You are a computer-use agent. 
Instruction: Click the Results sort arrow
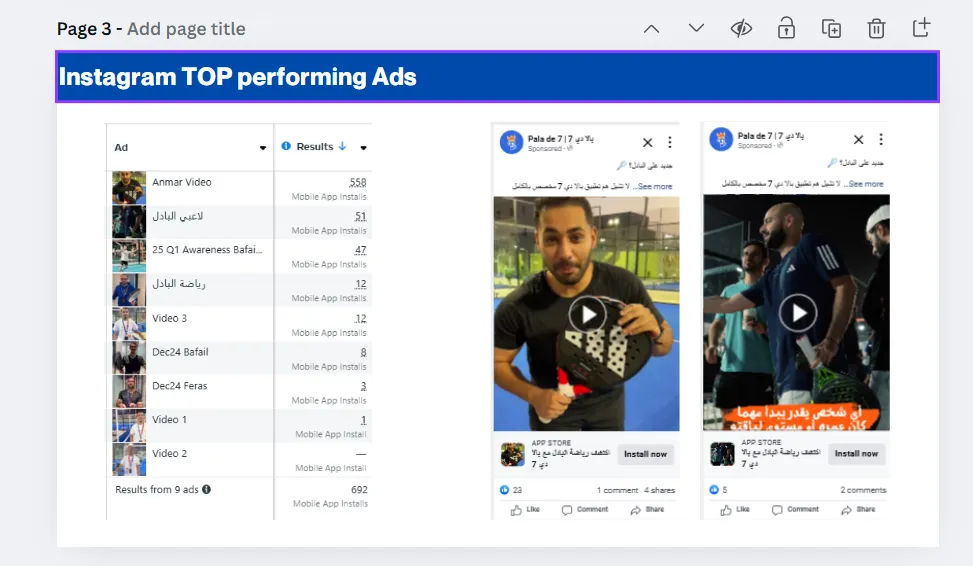coord(342,146)
